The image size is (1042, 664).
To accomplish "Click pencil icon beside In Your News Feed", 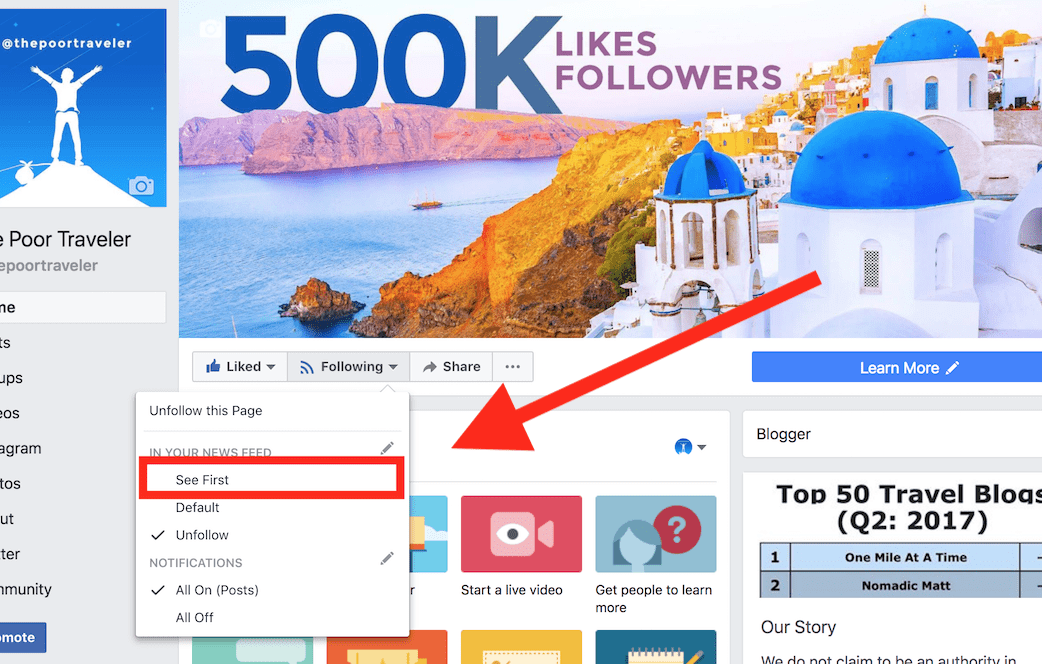I will (387, 449).
